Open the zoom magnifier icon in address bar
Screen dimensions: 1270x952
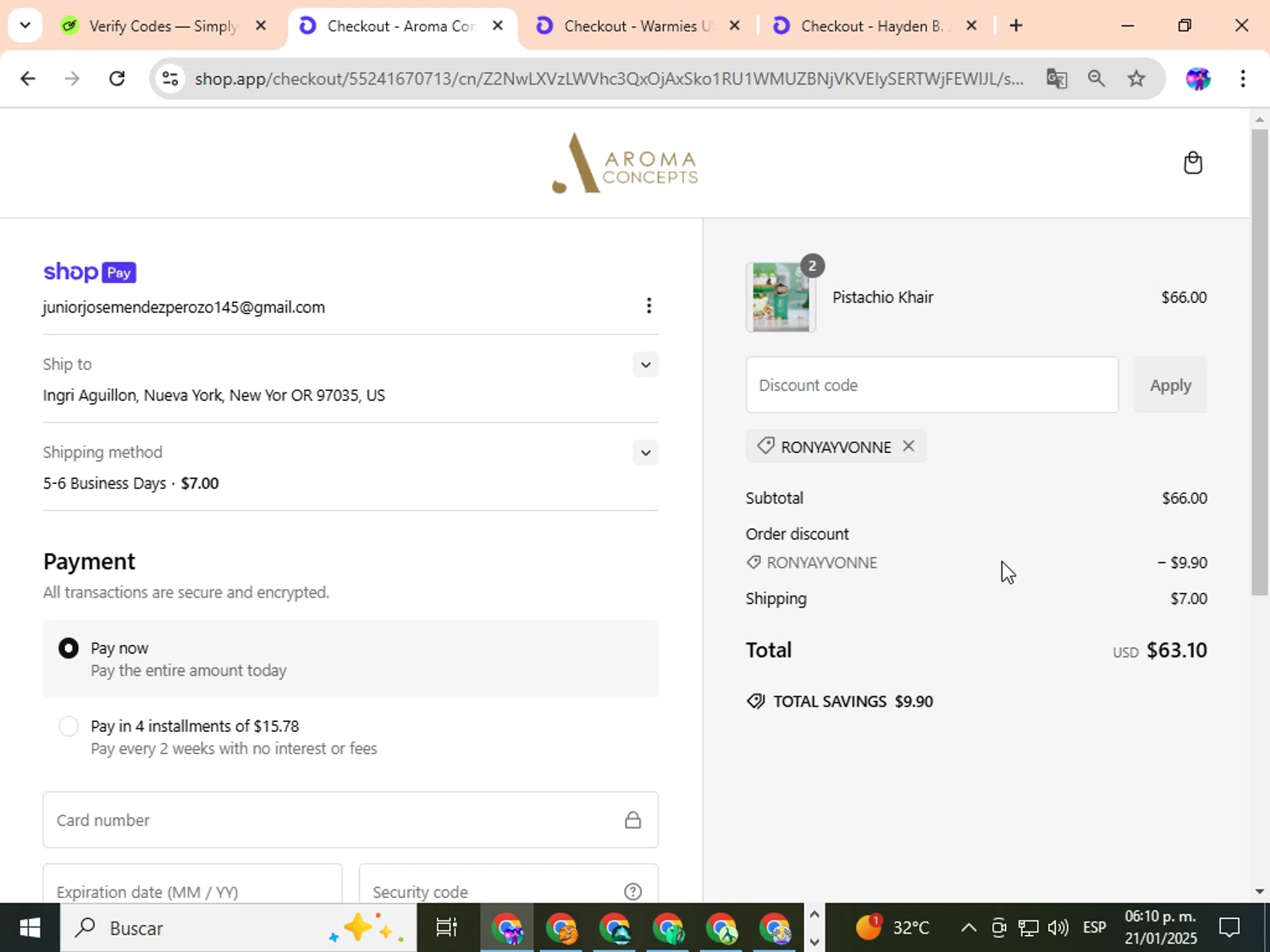tap(1096, 79)
